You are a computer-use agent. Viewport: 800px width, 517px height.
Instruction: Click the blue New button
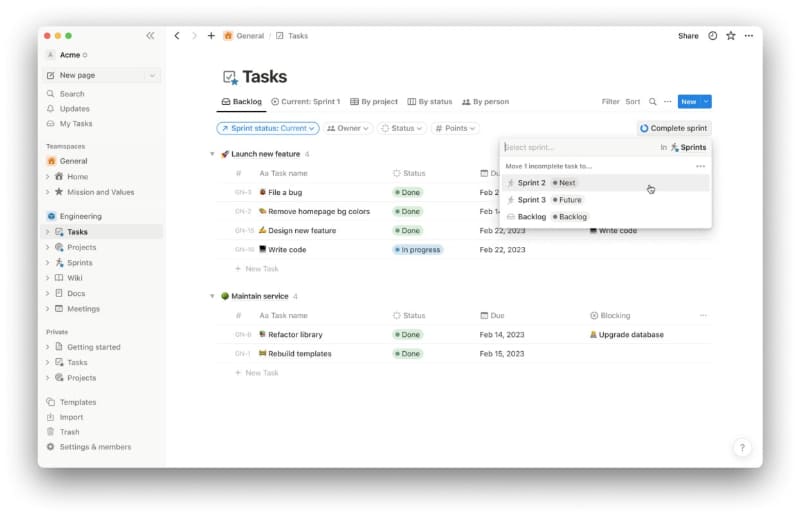tap(689, 102)
